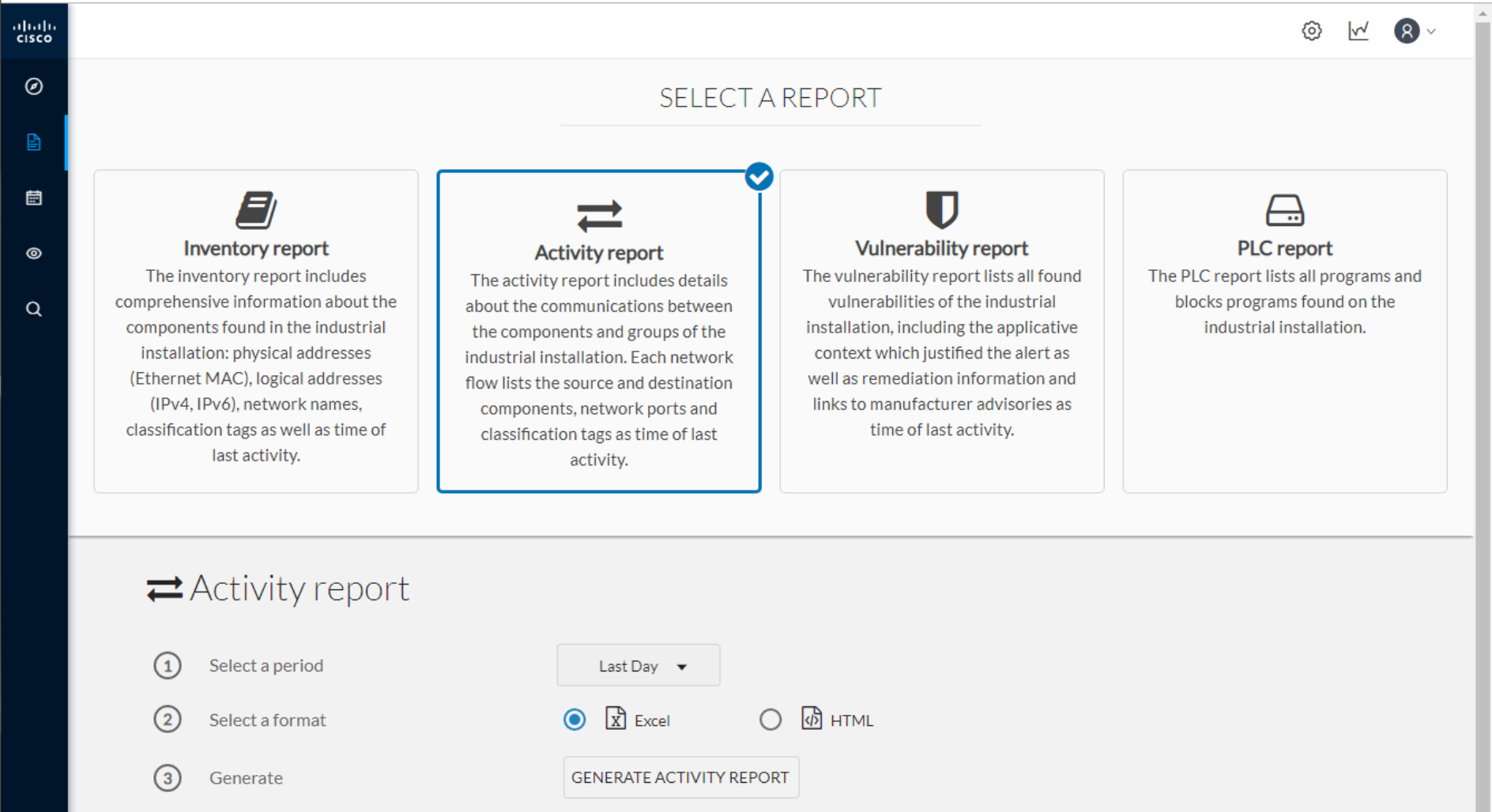Screen dimensions: 1492x812
Task: Open the Reports document icon in sidebar
Action: tap(34, 142)
